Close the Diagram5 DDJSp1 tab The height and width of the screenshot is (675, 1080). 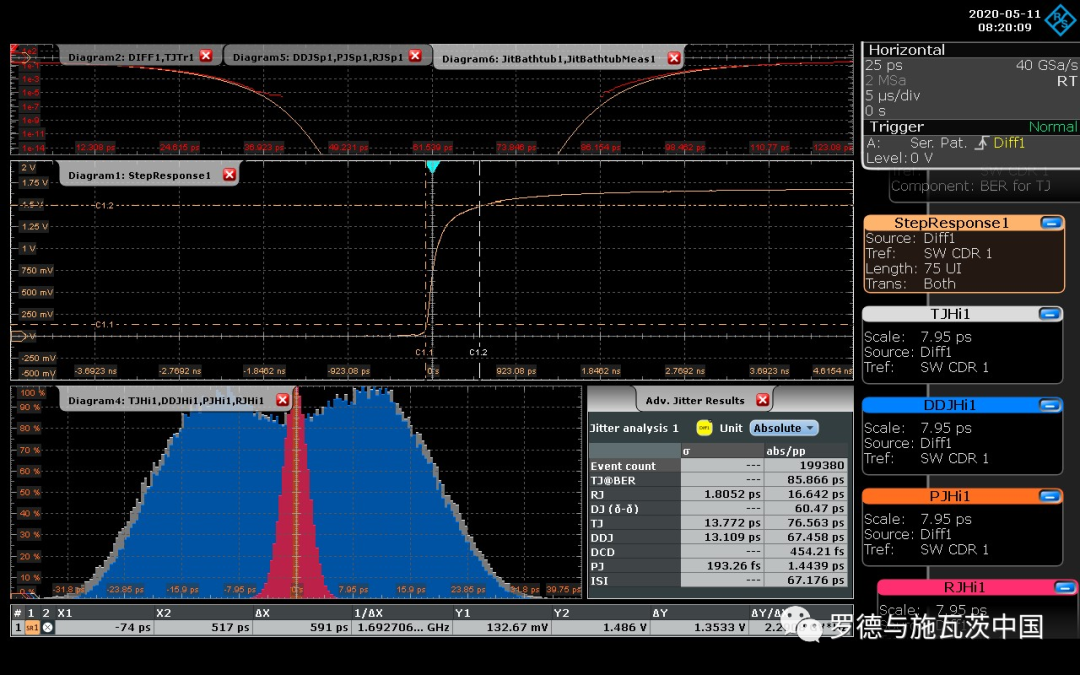[415, 56]
